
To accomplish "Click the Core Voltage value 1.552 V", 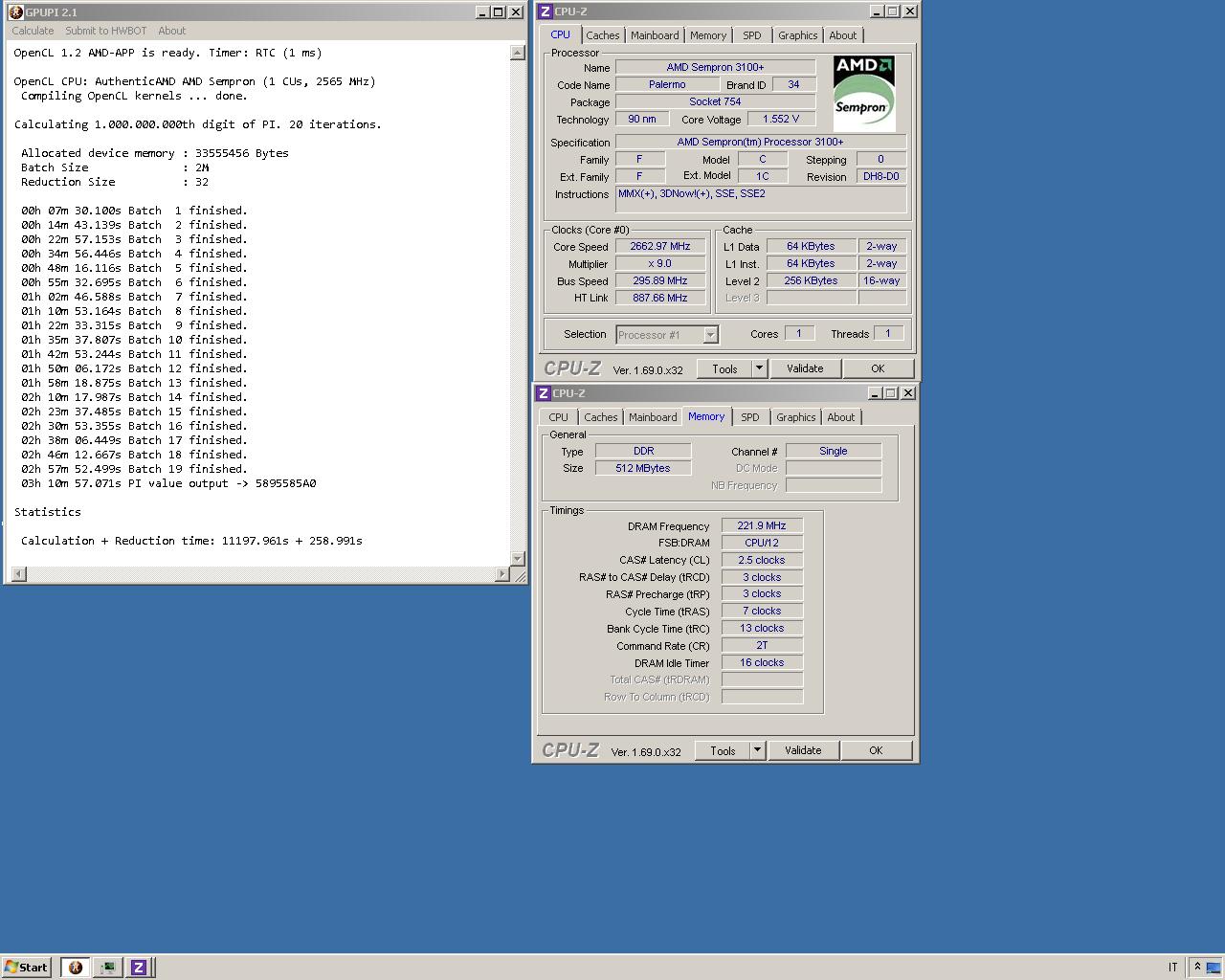I will pos(781,119).
